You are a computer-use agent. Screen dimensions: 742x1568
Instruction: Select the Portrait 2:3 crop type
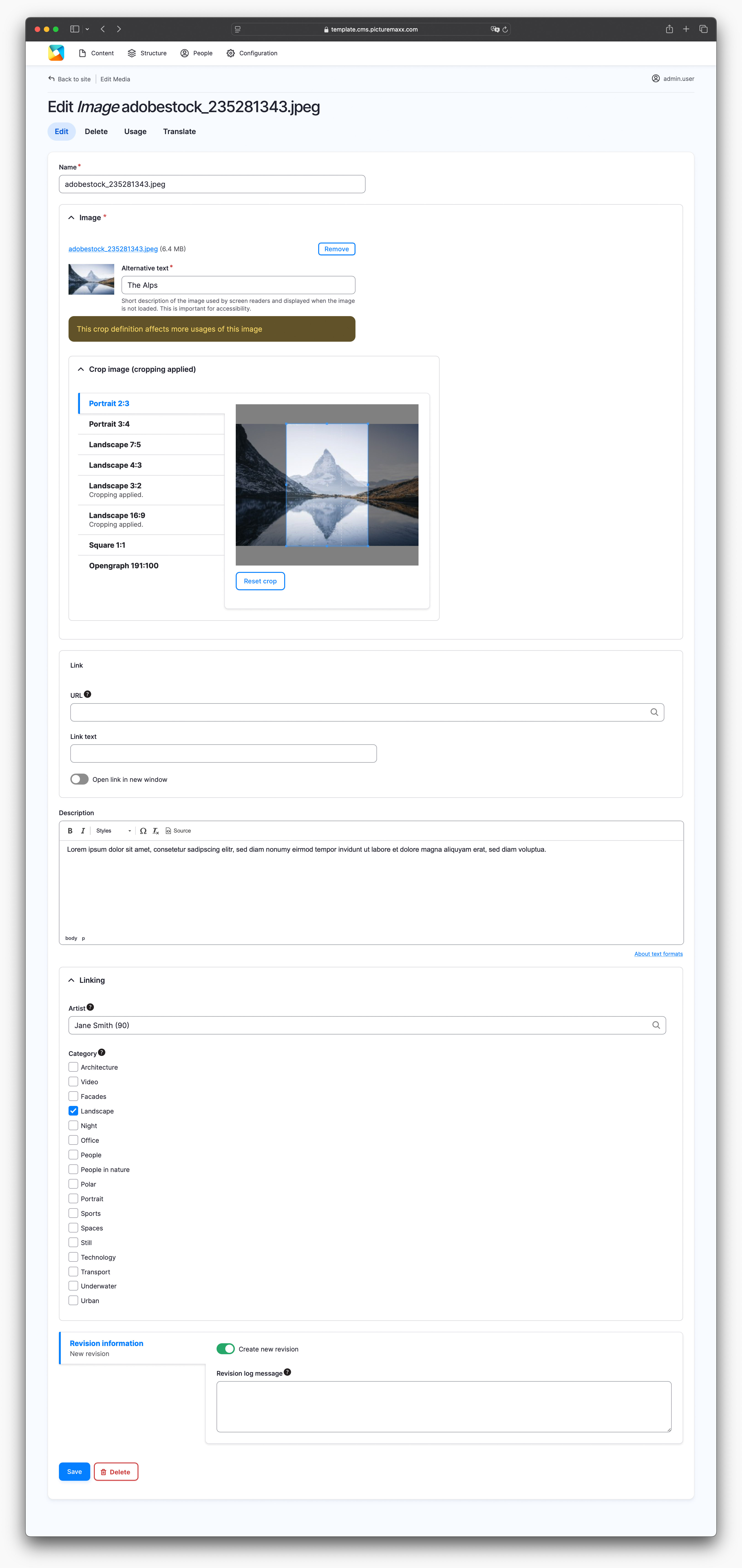pyautogui.click(x=151, y=404)
